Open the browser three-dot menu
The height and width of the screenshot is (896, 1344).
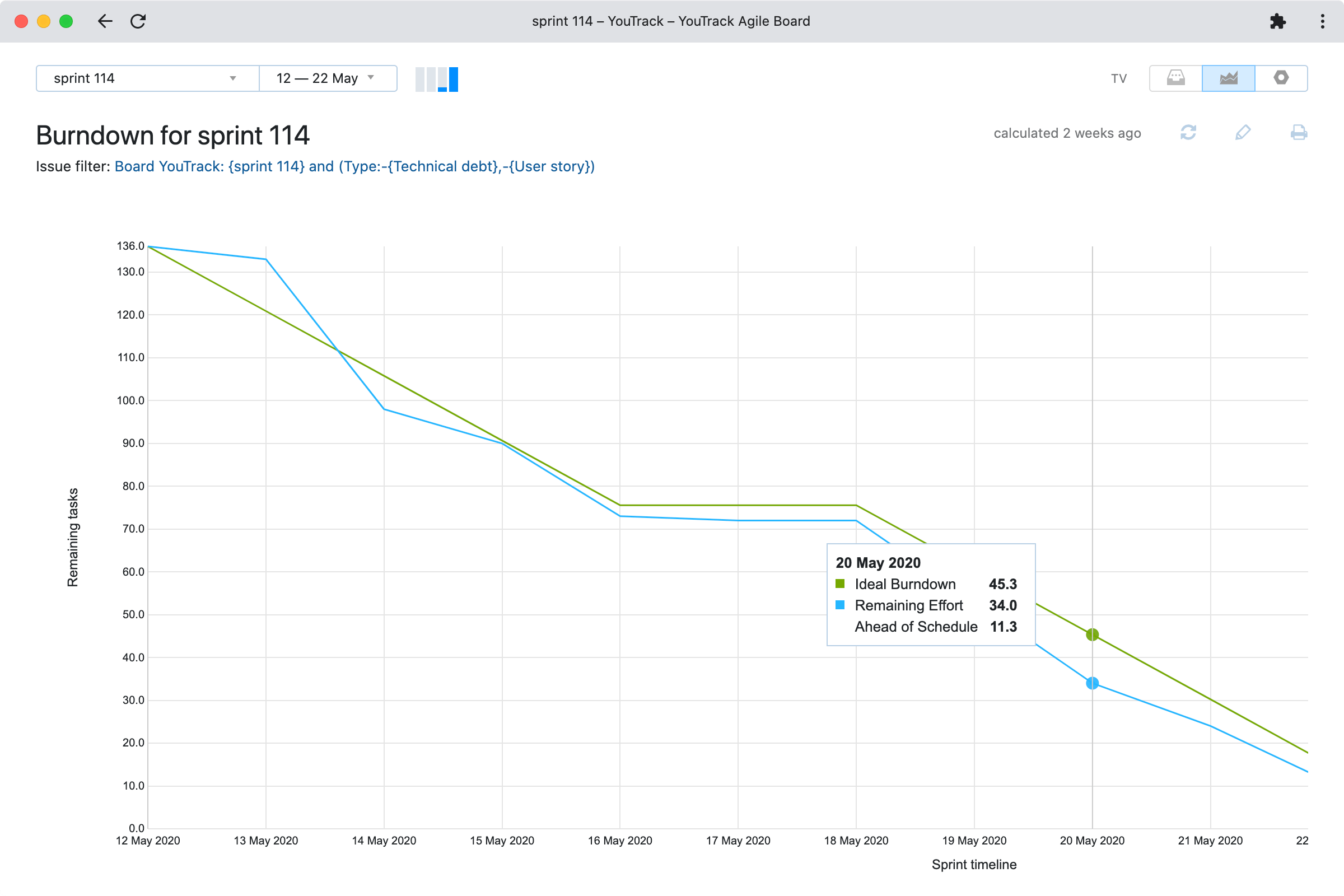(x=1322, y=21)
